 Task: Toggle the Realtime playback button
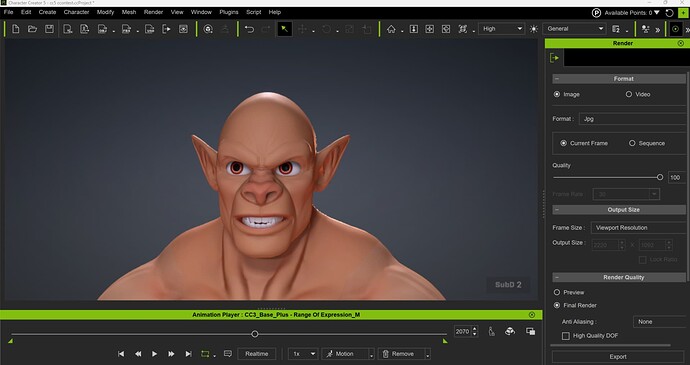point(257,354)
